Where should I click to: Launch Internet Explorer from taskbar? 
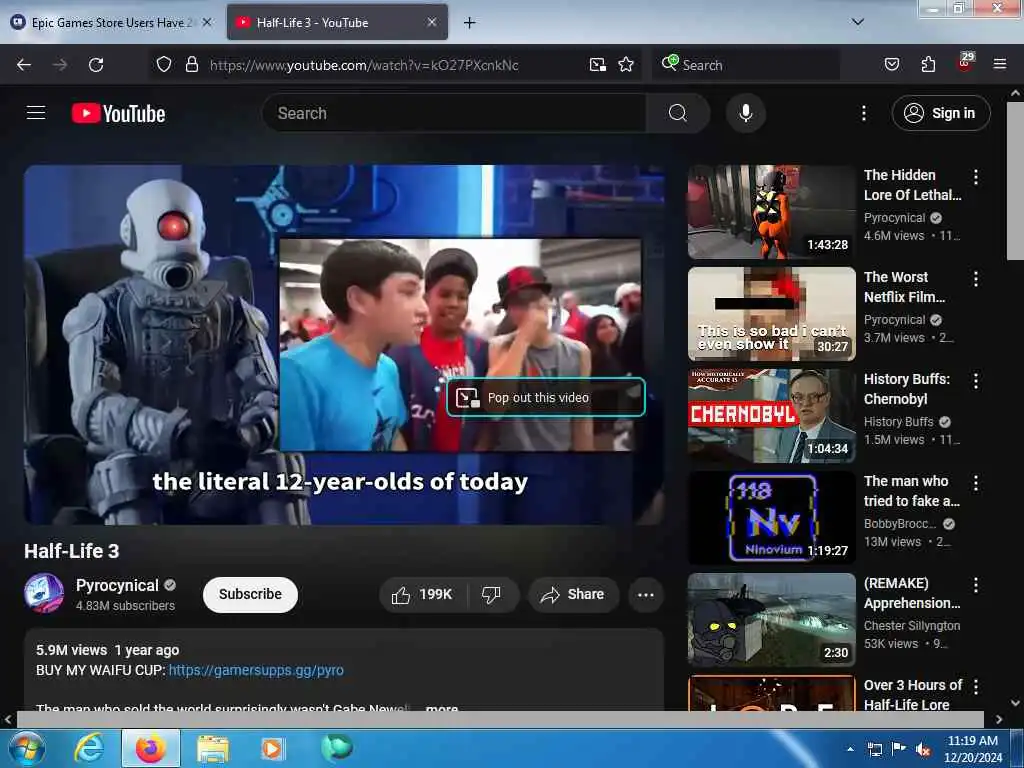(89, 748)
